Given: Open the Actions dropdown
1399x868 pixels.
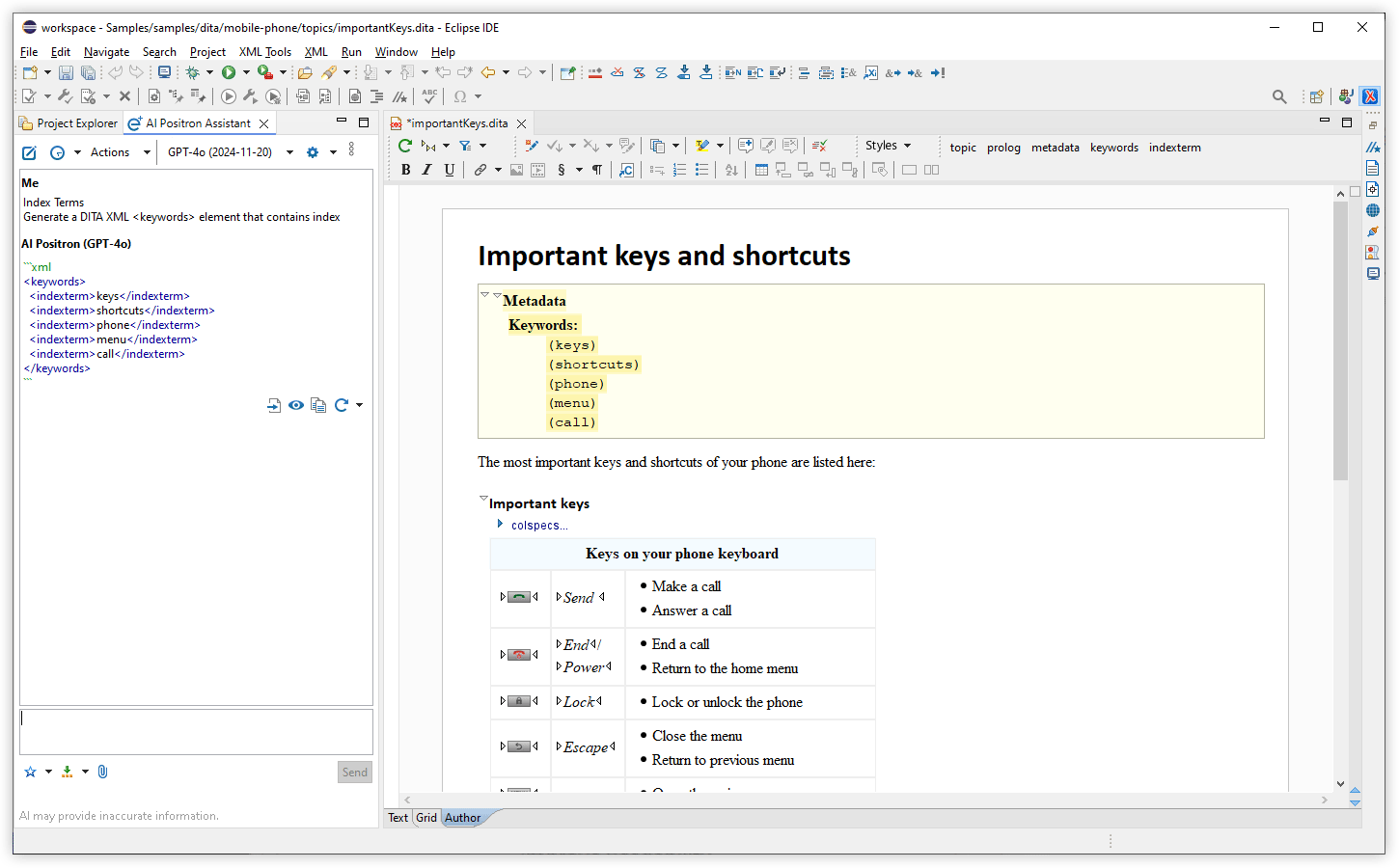Looking at the screenshot, I should click(x=120, y=152).
